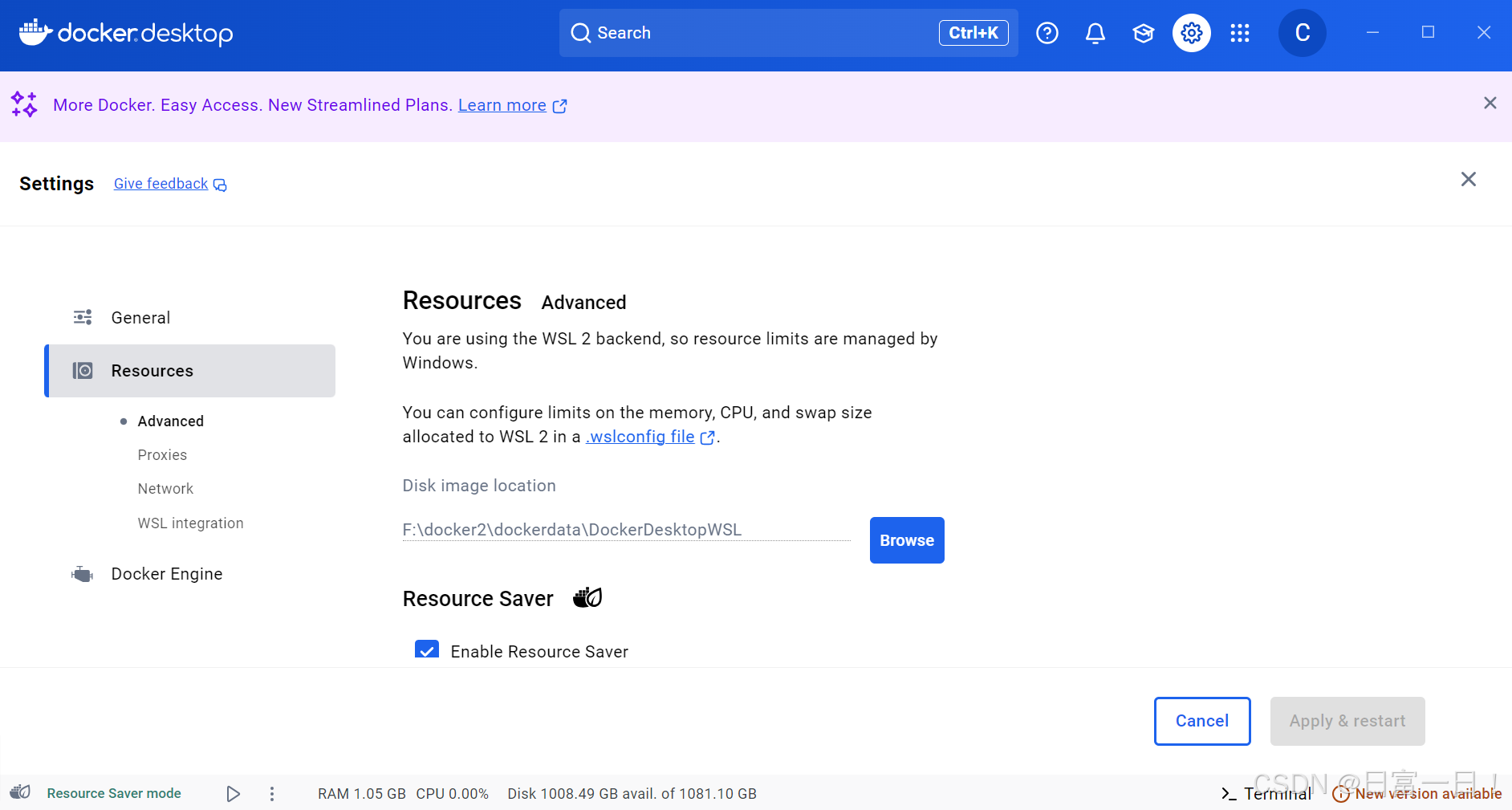Image resolution: width=1512 pixels, height=810 pixels.
Task: Select the Resources settings section
Action: (x=189, y=370)
